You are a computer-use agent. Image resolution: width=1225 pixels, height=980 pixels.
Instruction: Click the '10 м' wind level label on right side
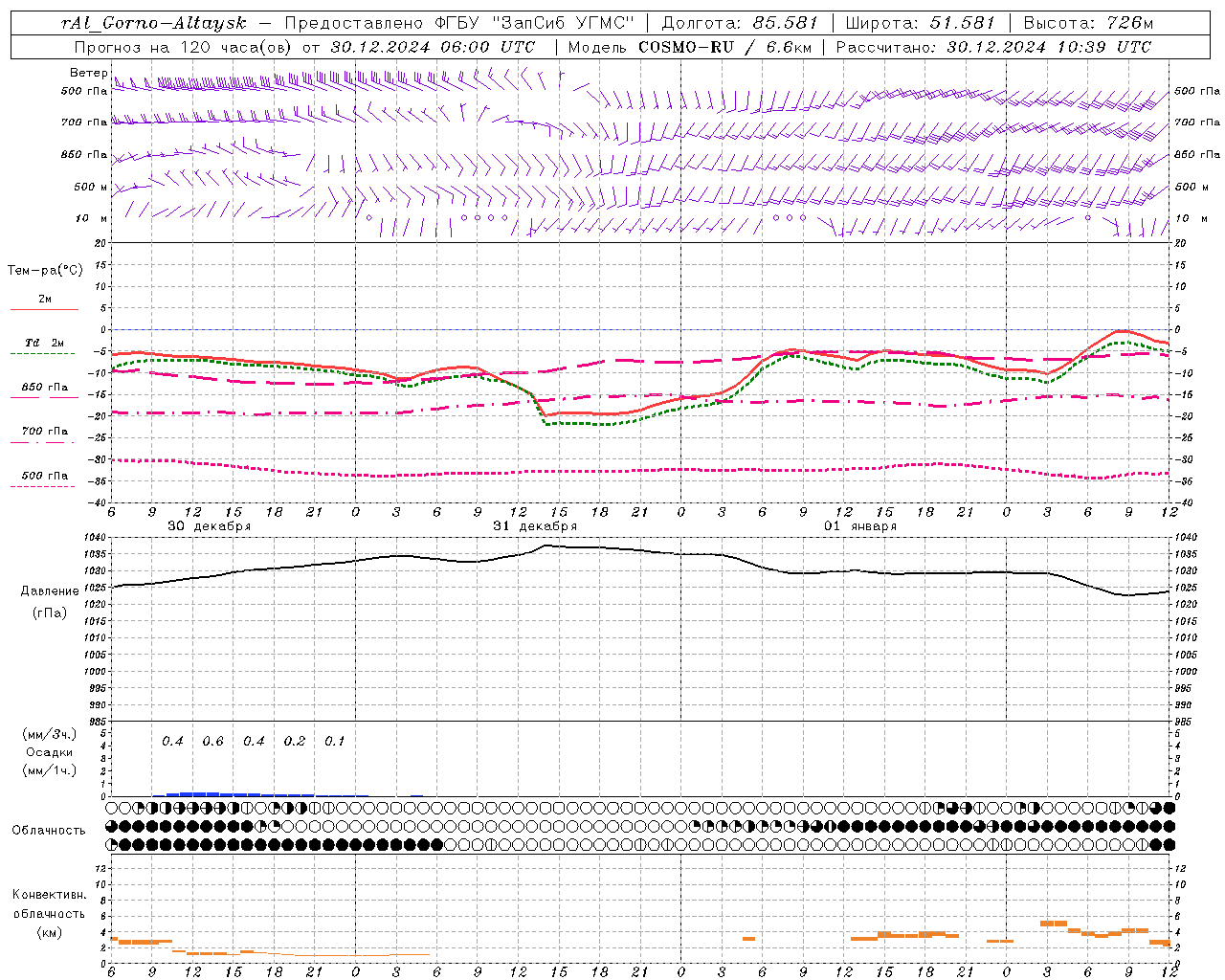[x=1192, y=218]
